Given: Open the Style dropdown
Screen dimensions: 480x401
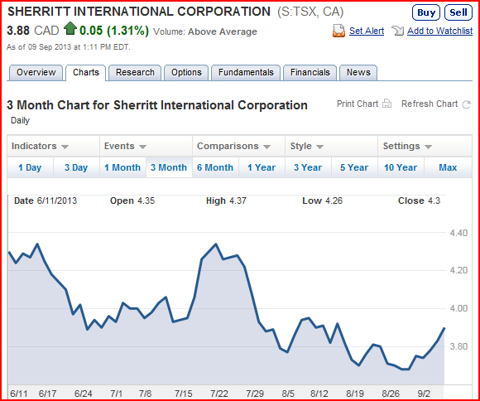Looking at the screenshot, I should [331, 146].
